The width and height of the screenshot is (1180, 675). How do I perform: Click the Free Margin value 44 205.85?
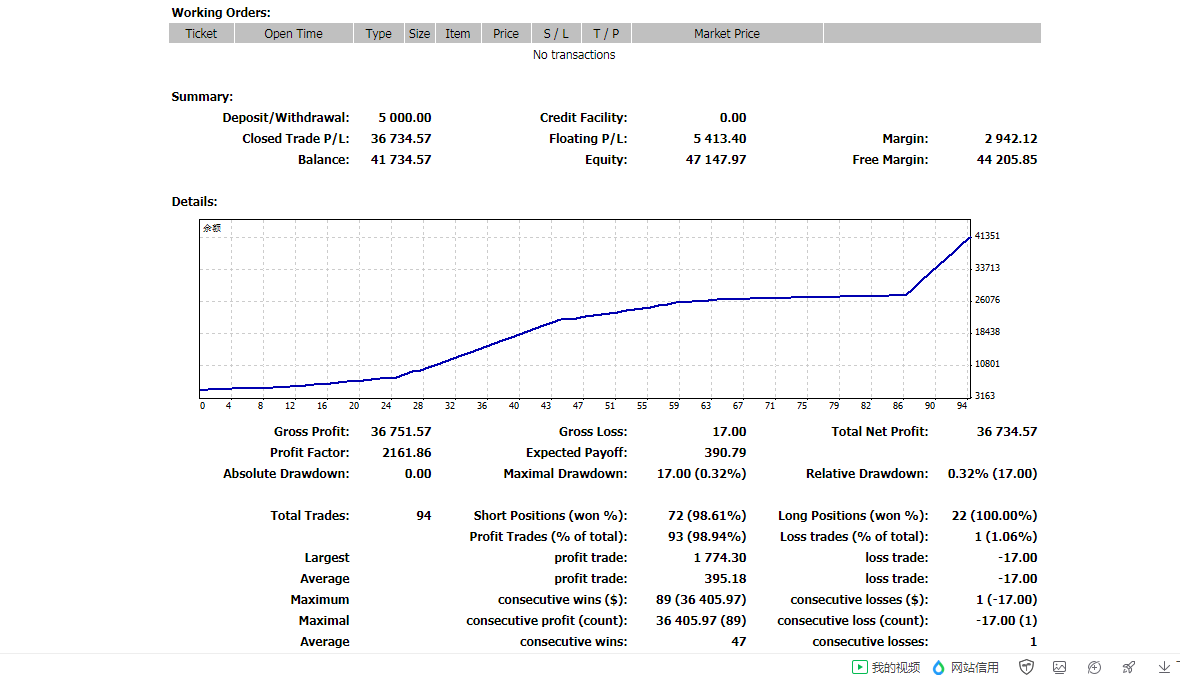click(1007, 160)
